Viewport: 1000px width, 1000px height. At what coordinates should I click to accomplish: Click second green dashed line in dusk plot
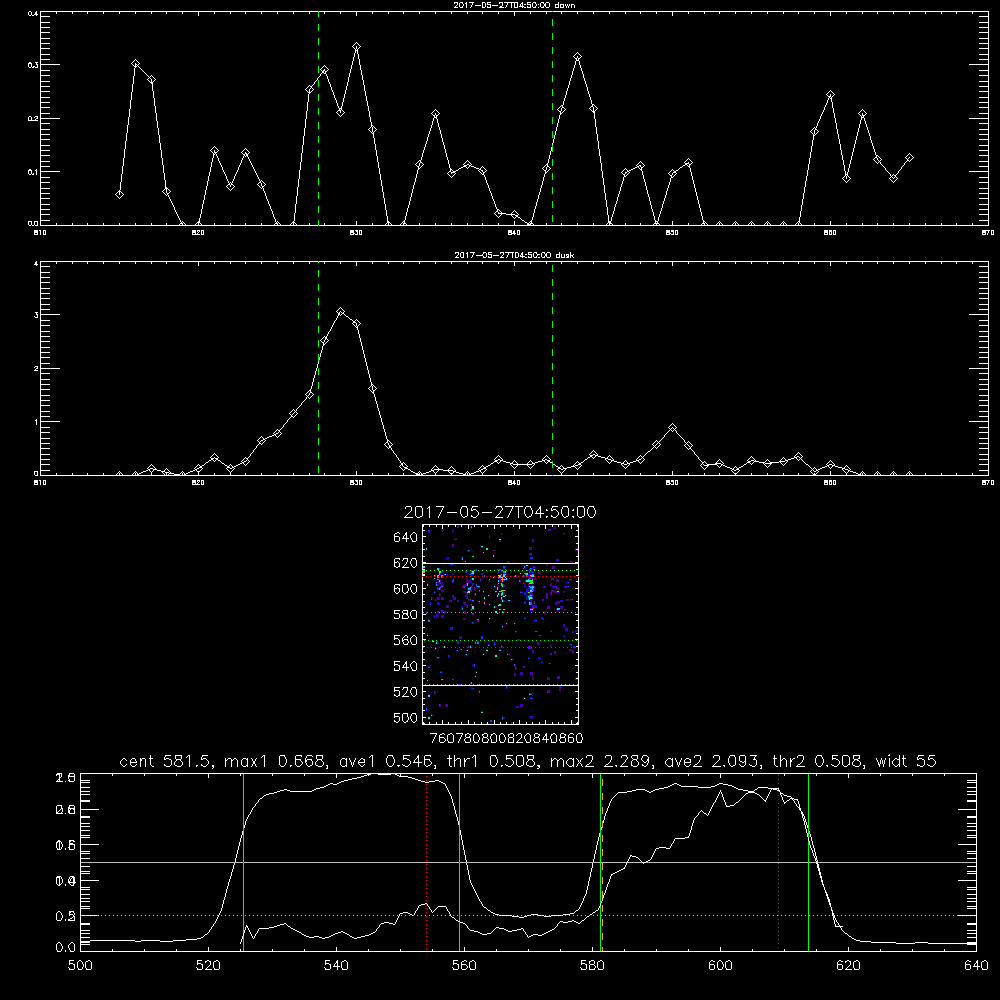(552, 369)
